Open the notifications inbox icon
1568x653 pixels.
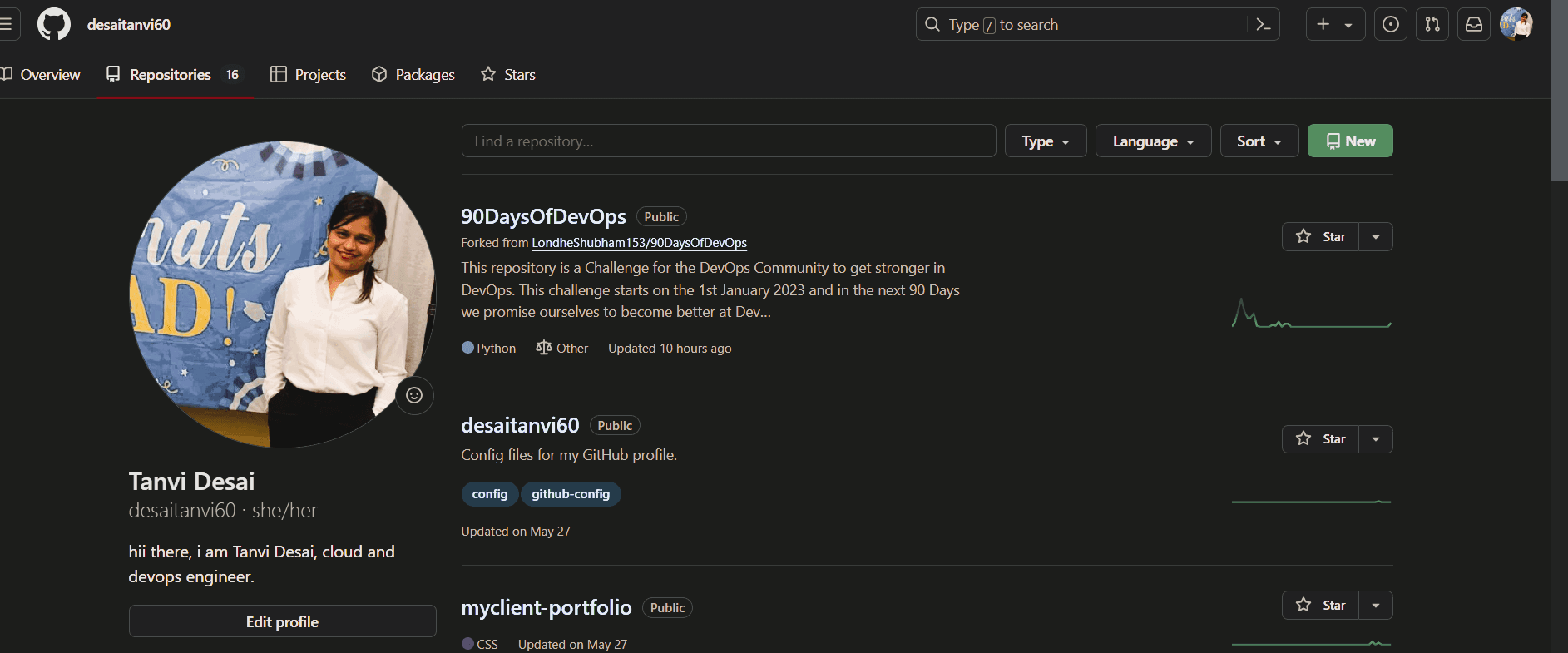click(1473, 25)
